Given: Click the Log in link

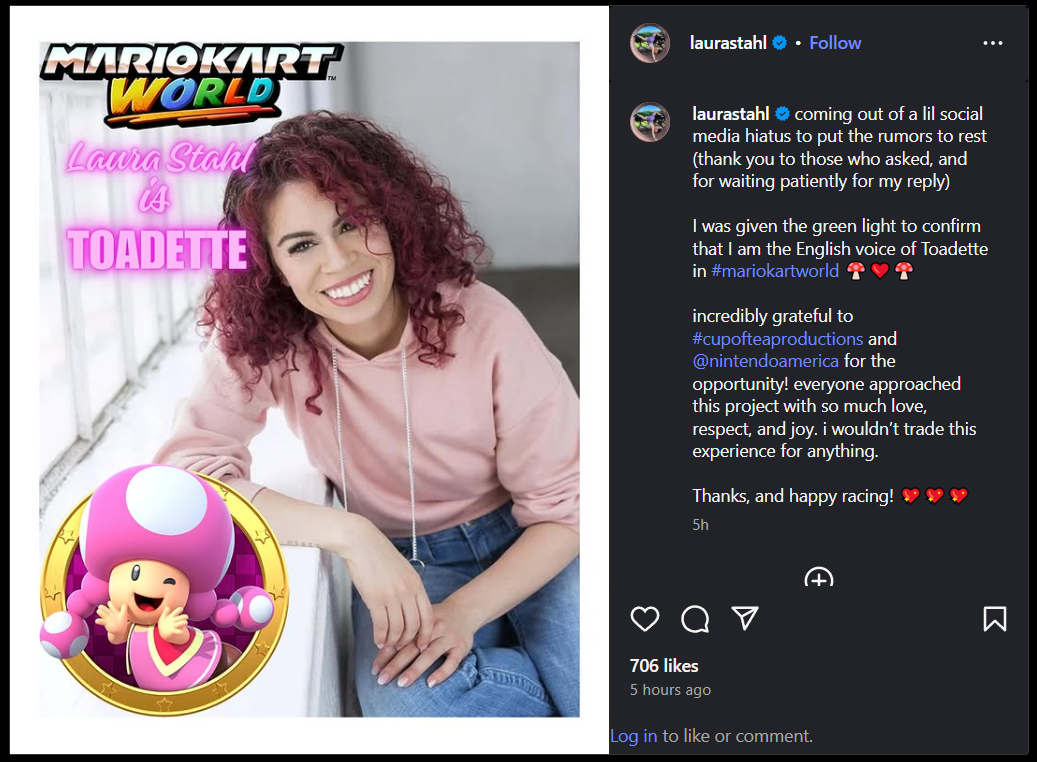Looking at the screenshot, I should pos(634,736).
